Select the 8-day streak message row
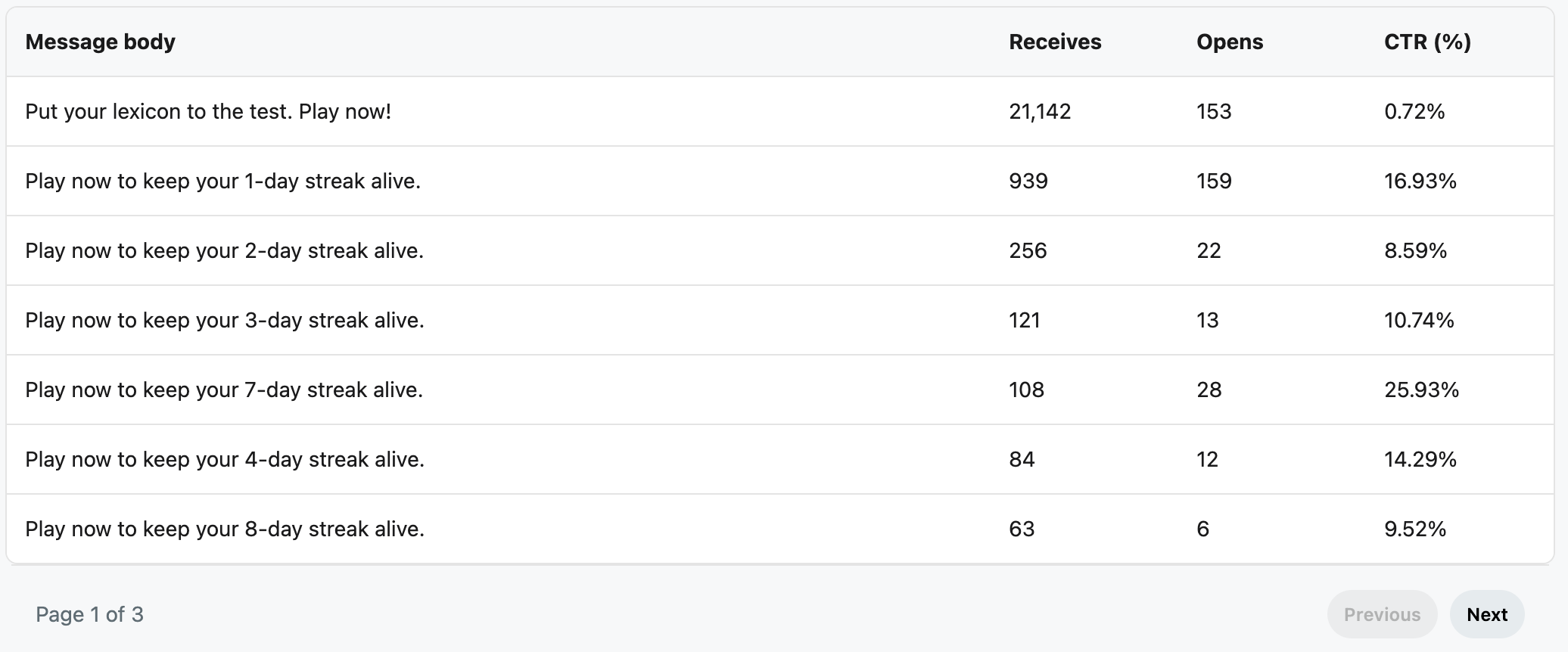The image size is (1568, 652). tap(779, 529)
